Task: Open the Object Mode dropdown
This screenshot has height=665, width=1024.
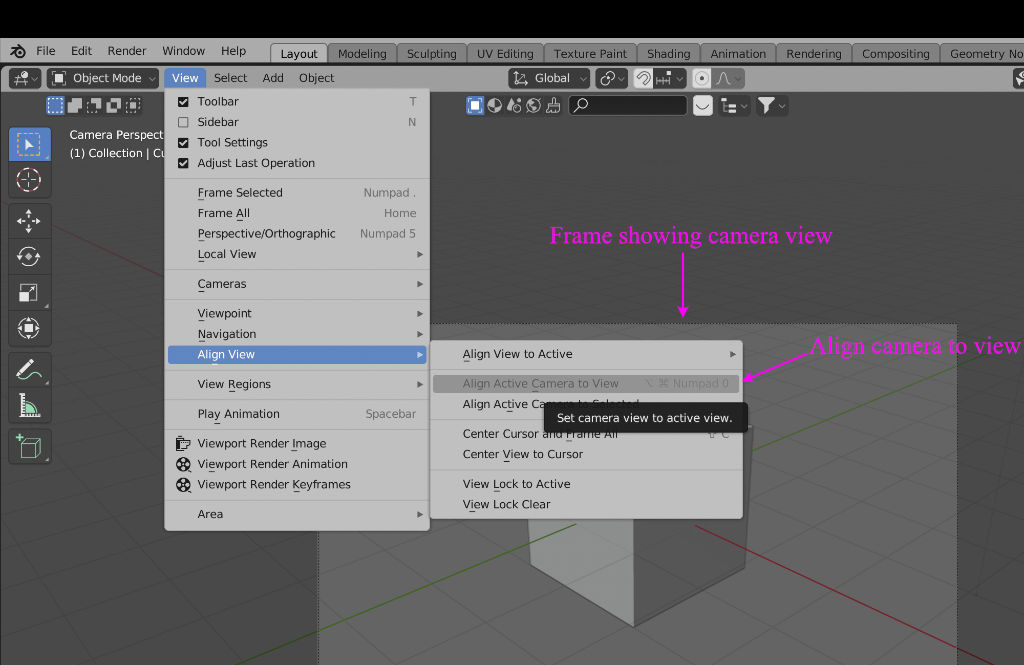Action: pos(103,78)
